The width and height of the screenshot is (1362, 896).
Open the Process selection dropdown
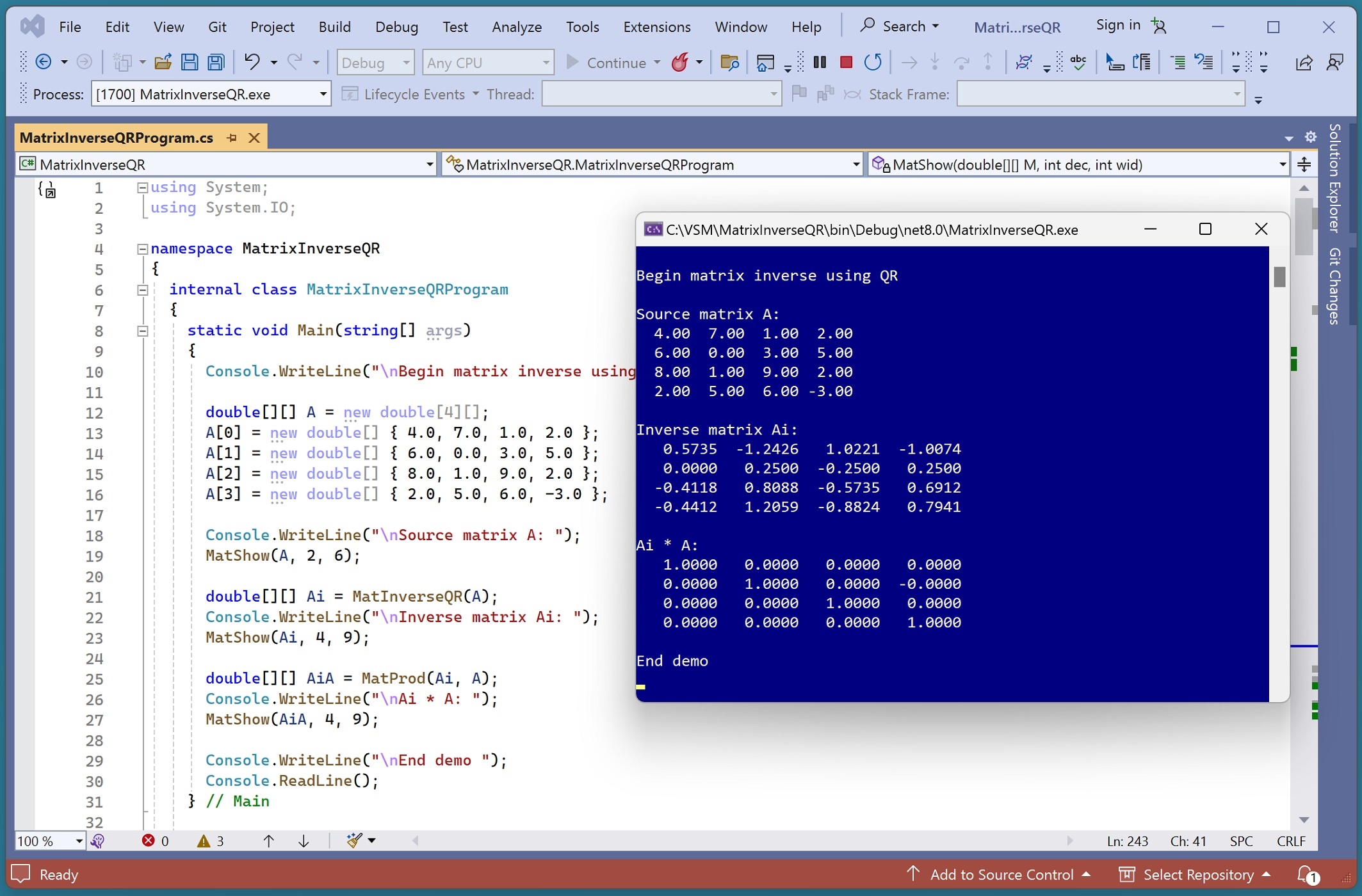click(323, 95)
